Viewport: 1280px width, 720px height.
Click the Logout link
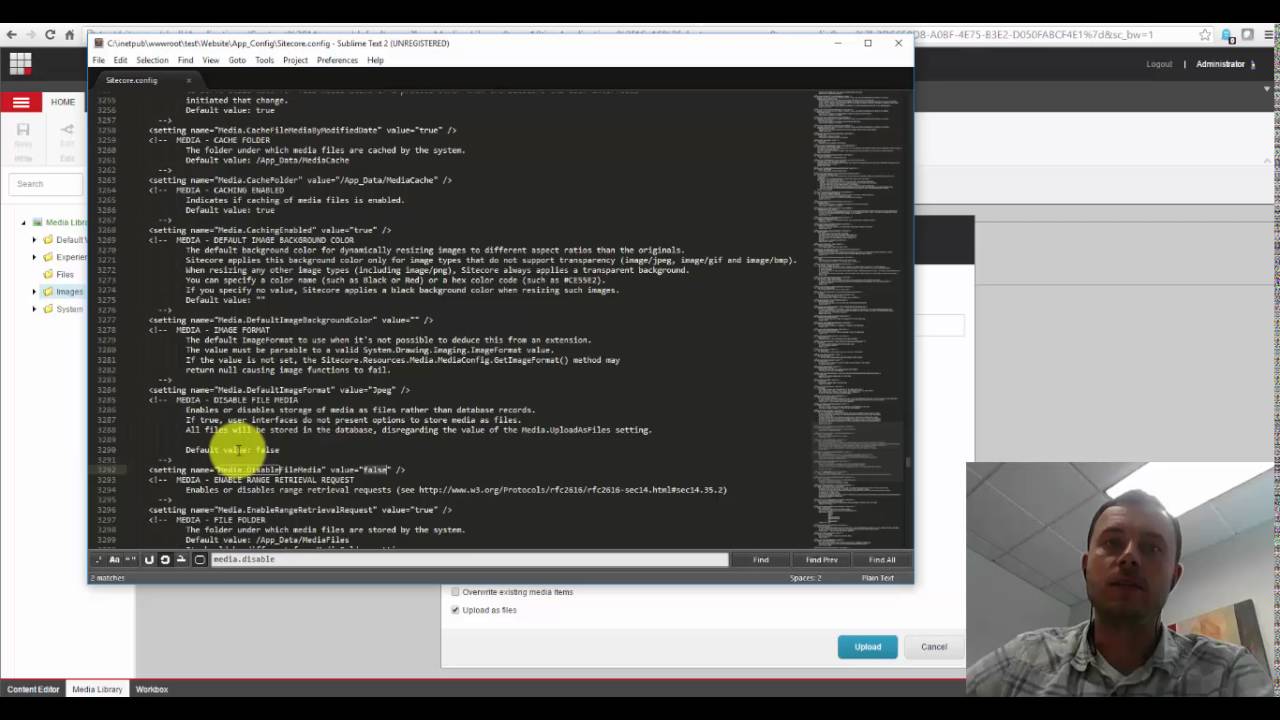tap(1159, 64)
